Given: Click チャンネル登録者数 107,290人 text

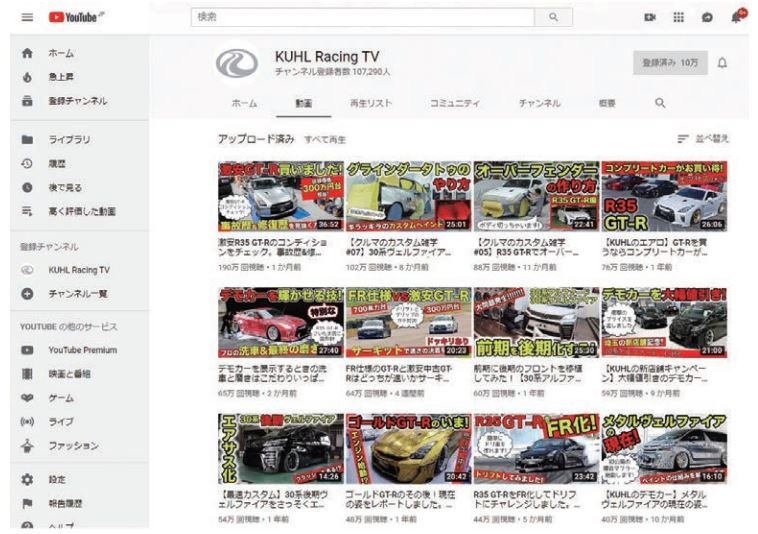Looking at the screenshot, I should click(333, 72).
